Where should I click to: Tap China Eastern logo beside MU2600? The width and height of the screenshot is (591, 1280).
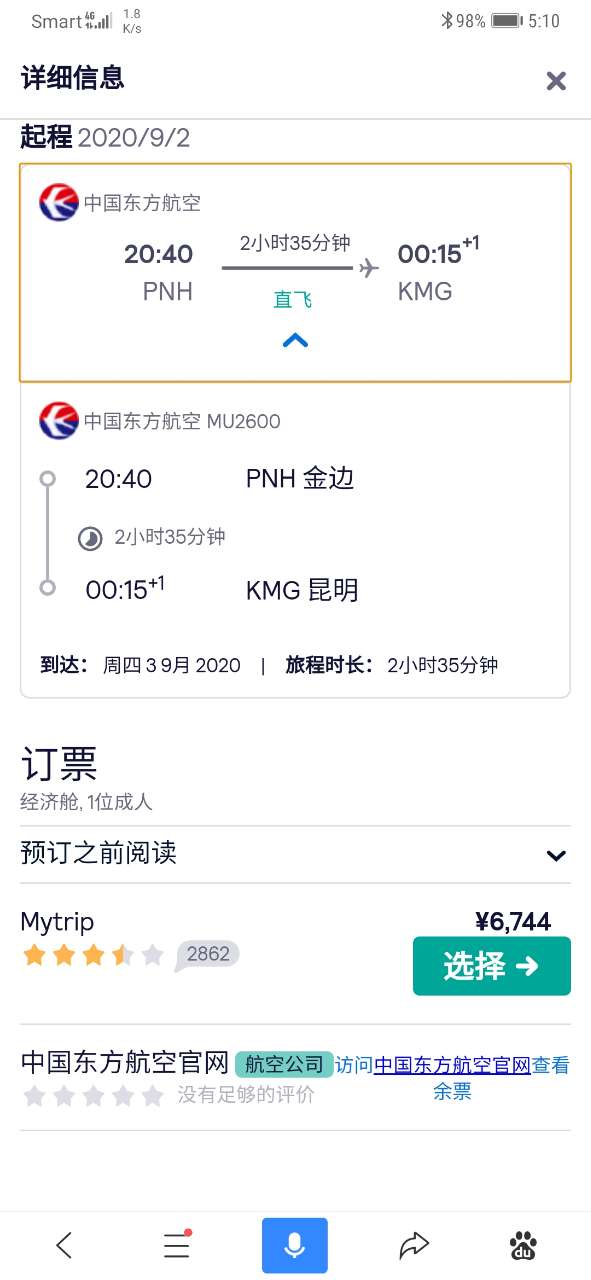[x=59, y=421]
